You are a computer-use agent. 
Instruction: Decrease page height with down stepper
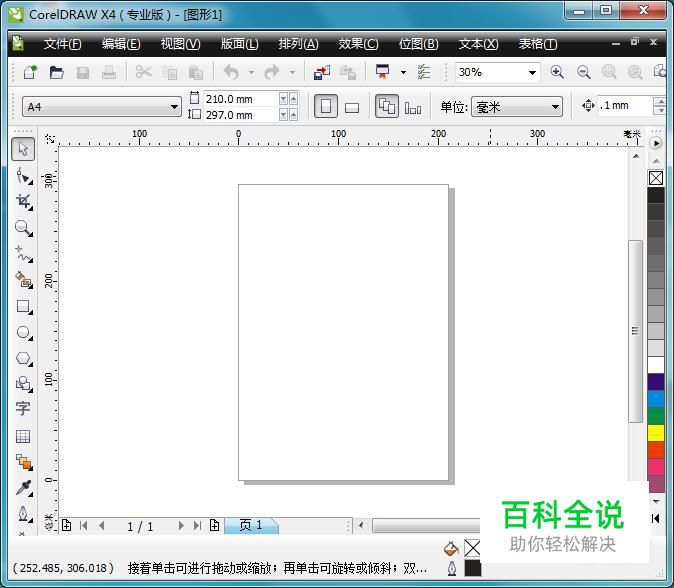click(283, 115)
